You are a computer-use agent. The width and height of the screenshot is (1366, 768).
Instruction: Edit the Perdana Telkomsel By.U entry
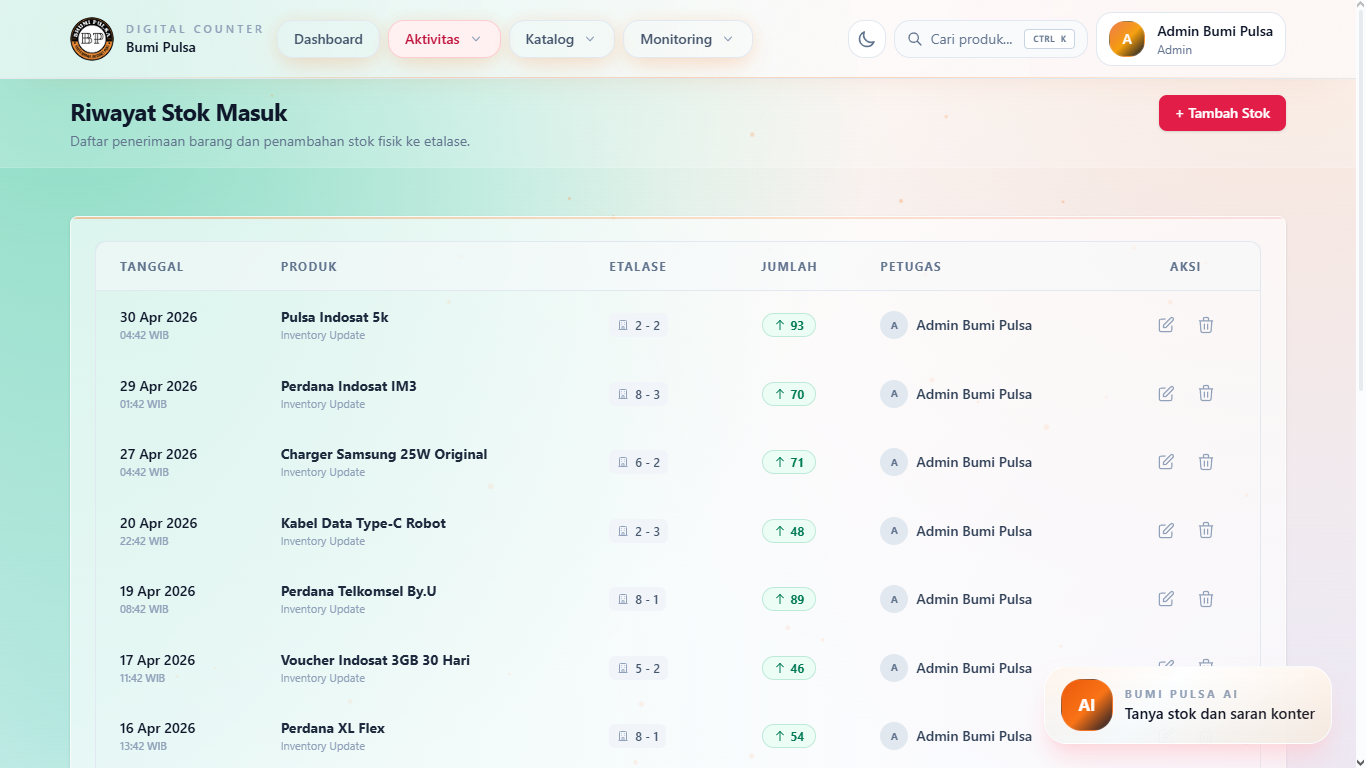tap(1166, 599)
